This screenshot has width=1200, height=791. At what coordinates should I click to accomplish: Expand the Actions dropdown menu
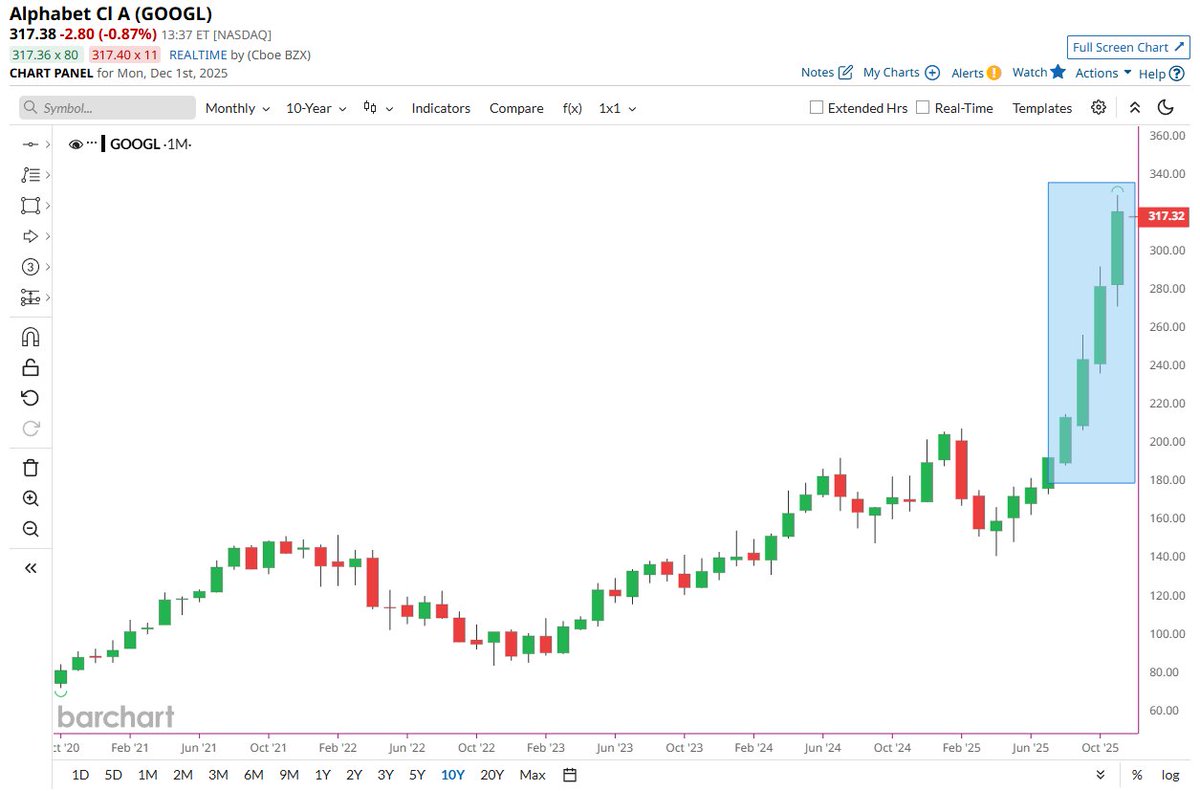click(x=1103, y=73)
